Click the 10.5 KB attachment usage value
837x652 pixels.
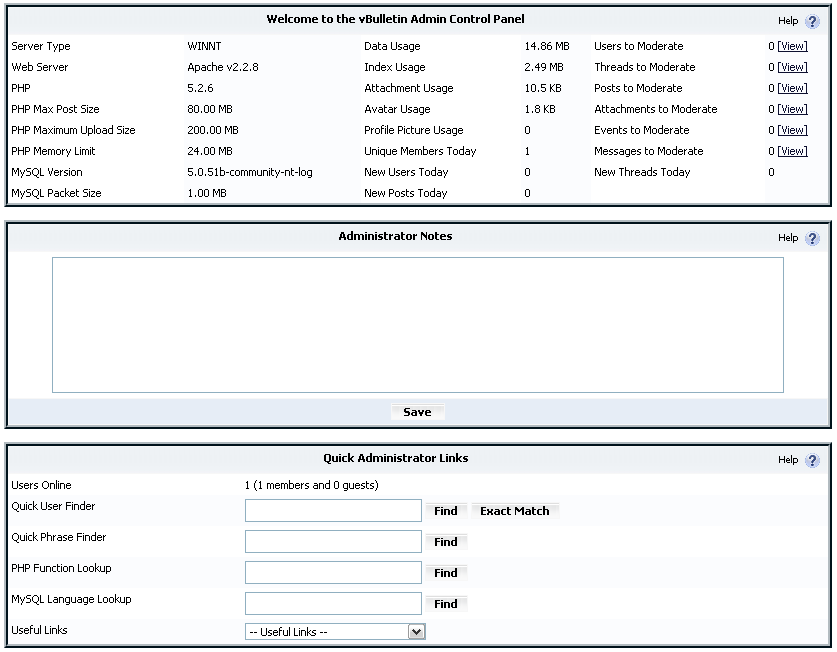pyautogui.click(x=543, y=88)
